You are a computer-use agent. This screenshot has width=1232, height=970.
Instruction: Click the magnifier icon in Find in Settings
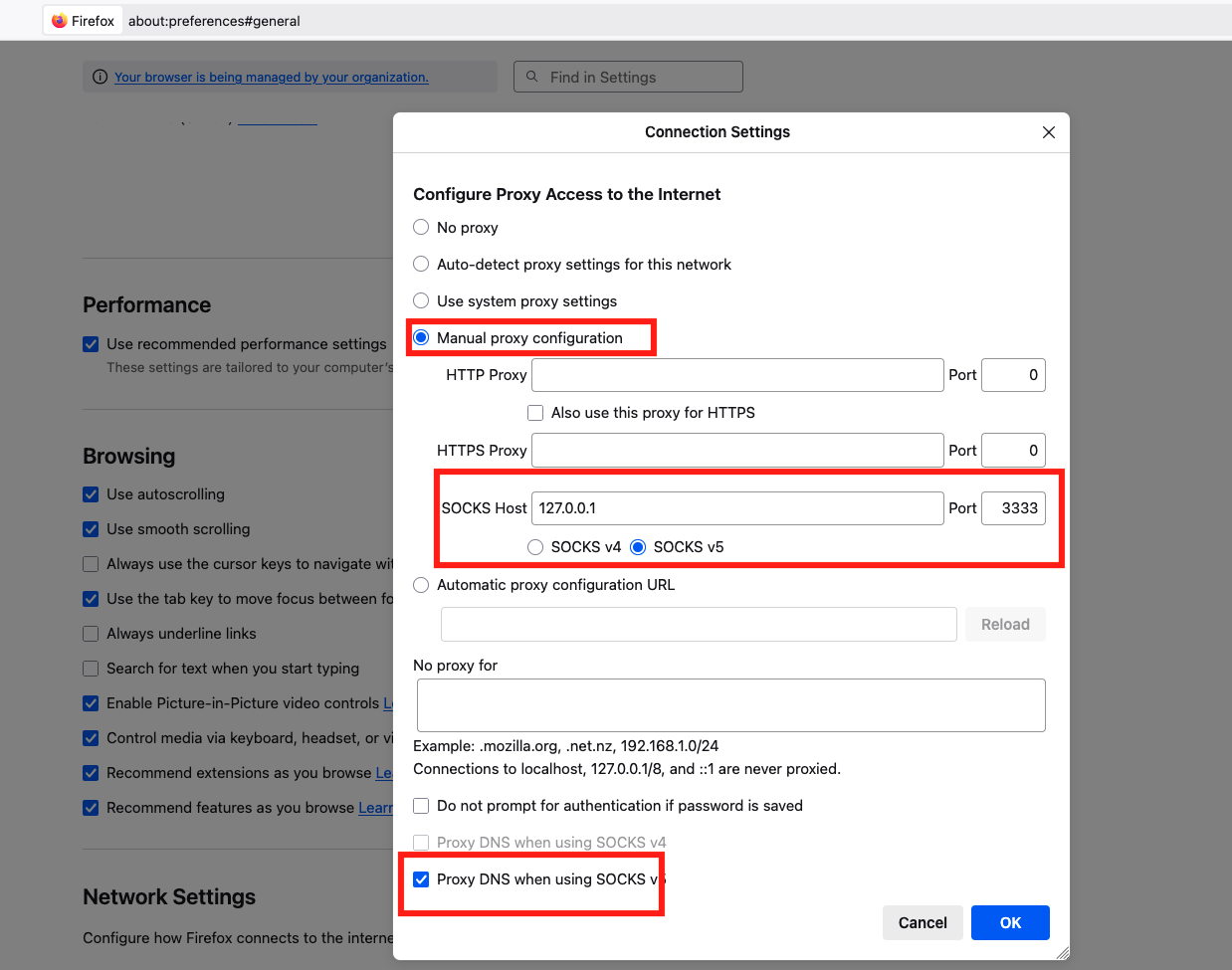click(x=531, y=76)
